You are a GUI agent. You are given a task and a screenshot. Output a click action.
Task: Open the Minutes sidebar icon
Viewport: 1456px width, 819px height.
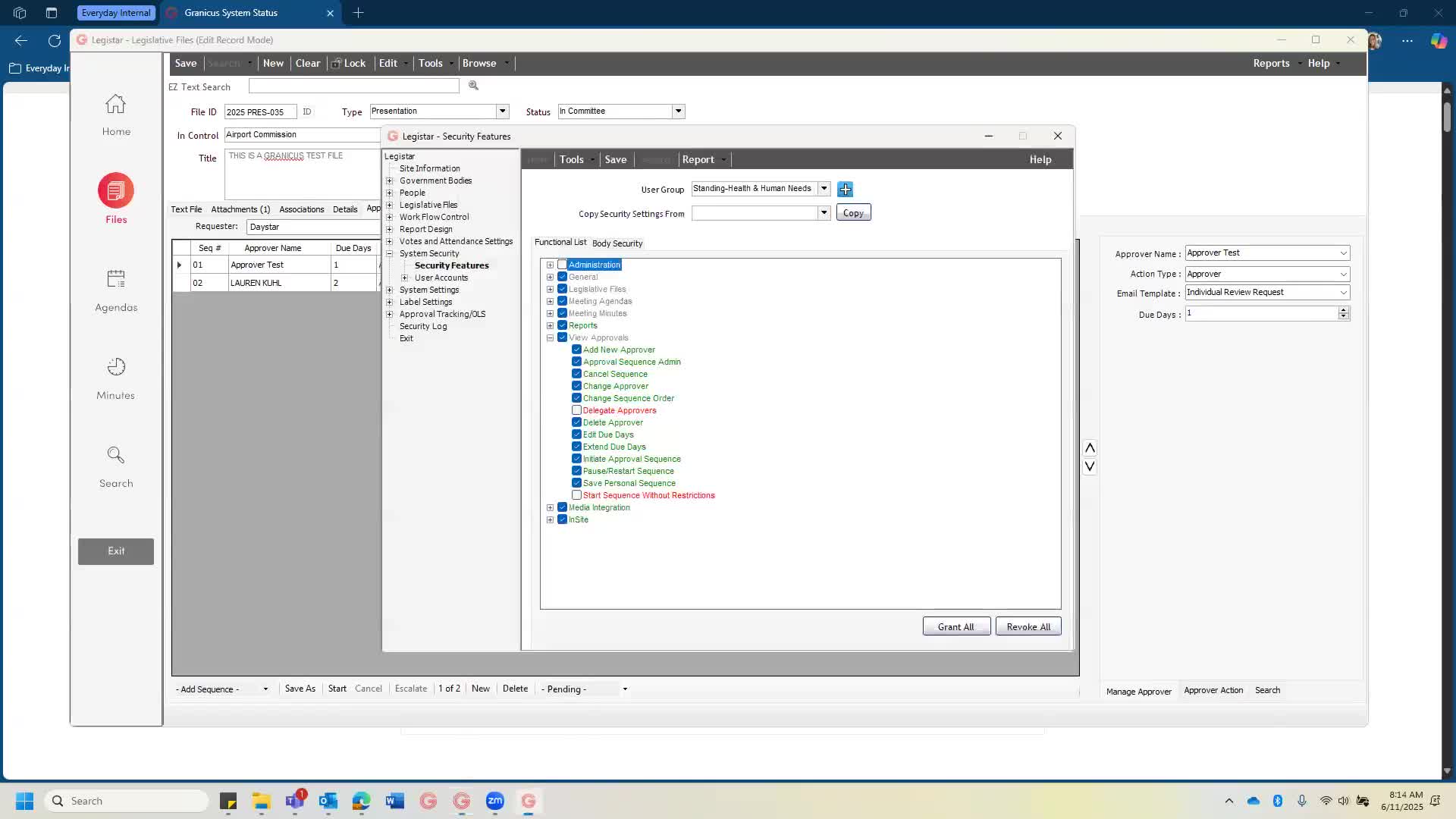pyautogui.click(x=116, y=368)
